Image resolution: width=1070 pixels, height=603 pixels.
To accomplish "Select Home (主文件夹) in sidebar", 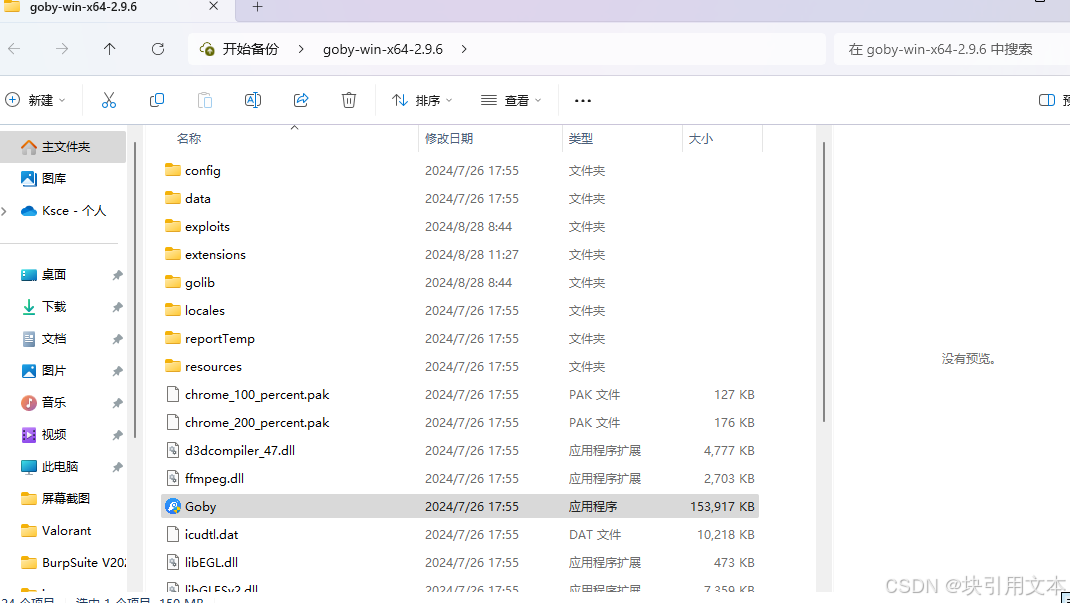I will point(63,147).
